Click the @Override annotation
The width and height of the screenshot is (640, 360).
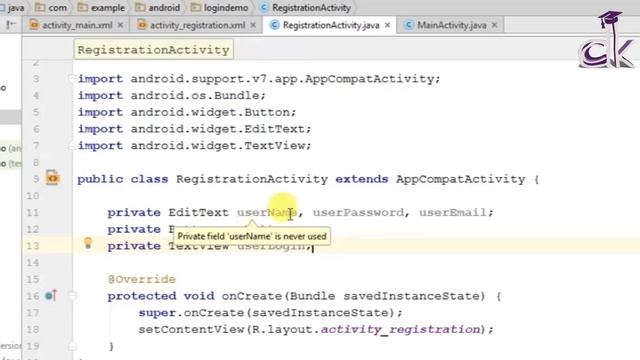(142, 279)
